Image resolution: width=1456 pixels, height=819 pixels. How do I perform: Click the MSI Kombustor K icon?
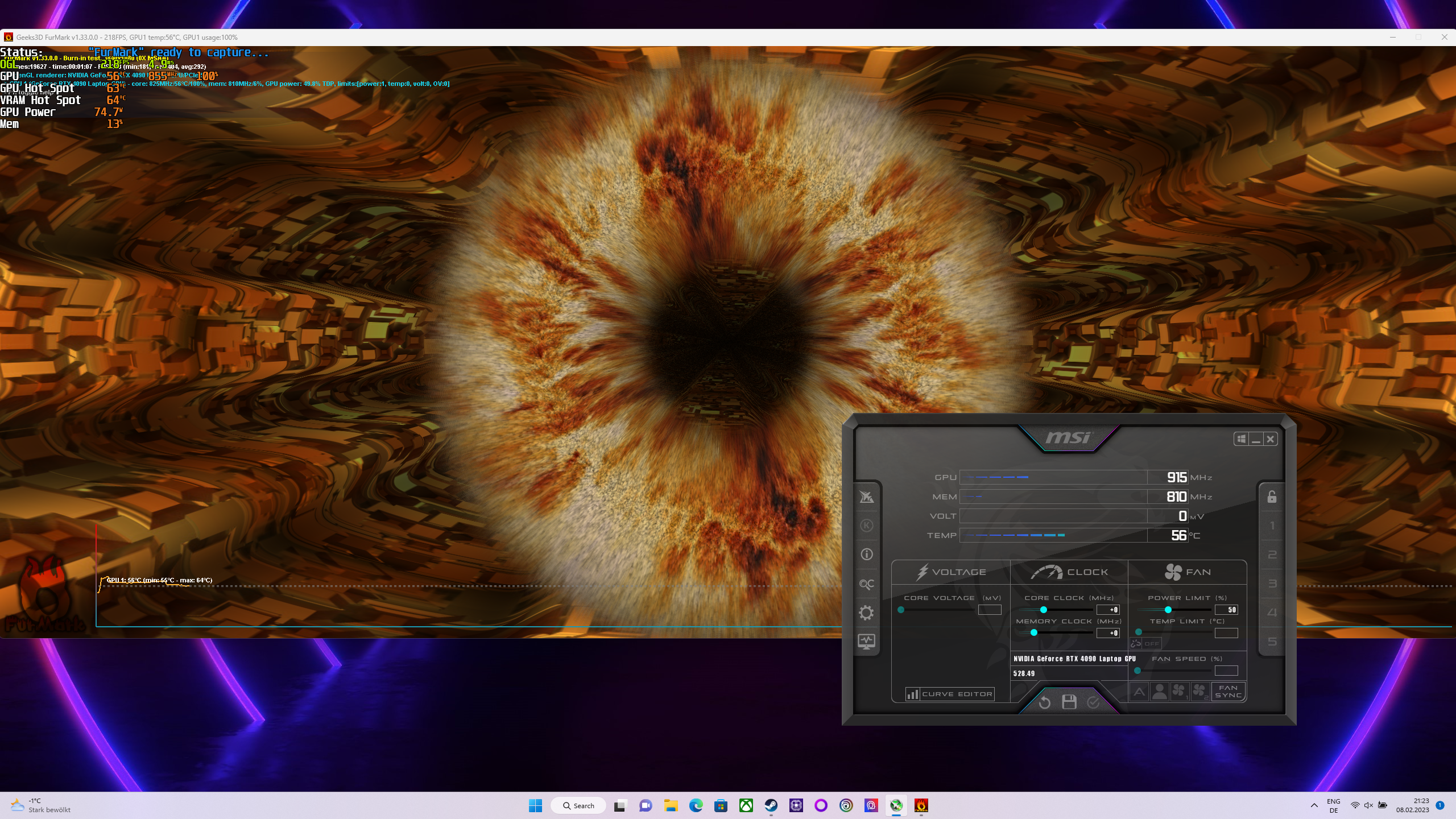(x=866, y=526)
